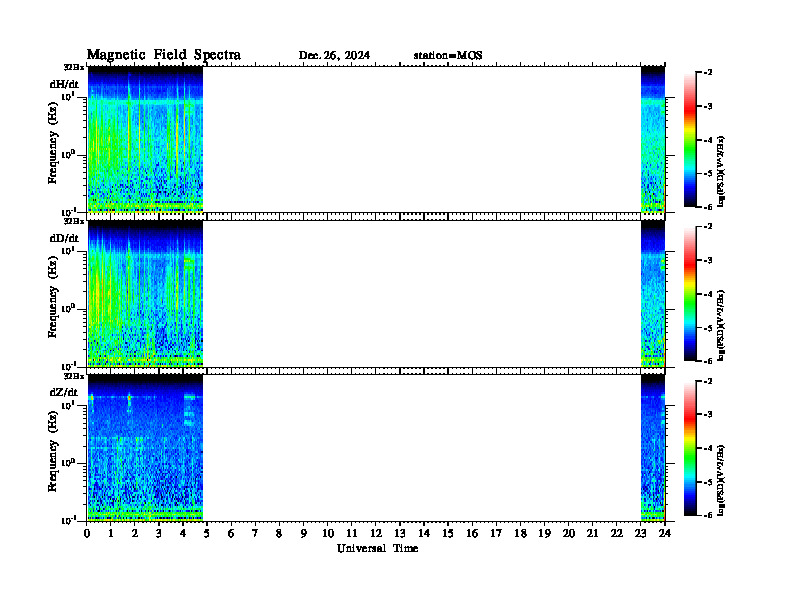Click the '-2' value on dH/dt color scale
Image resolution: width=792 pixels, height=612 pixels.
coord(707,73)
